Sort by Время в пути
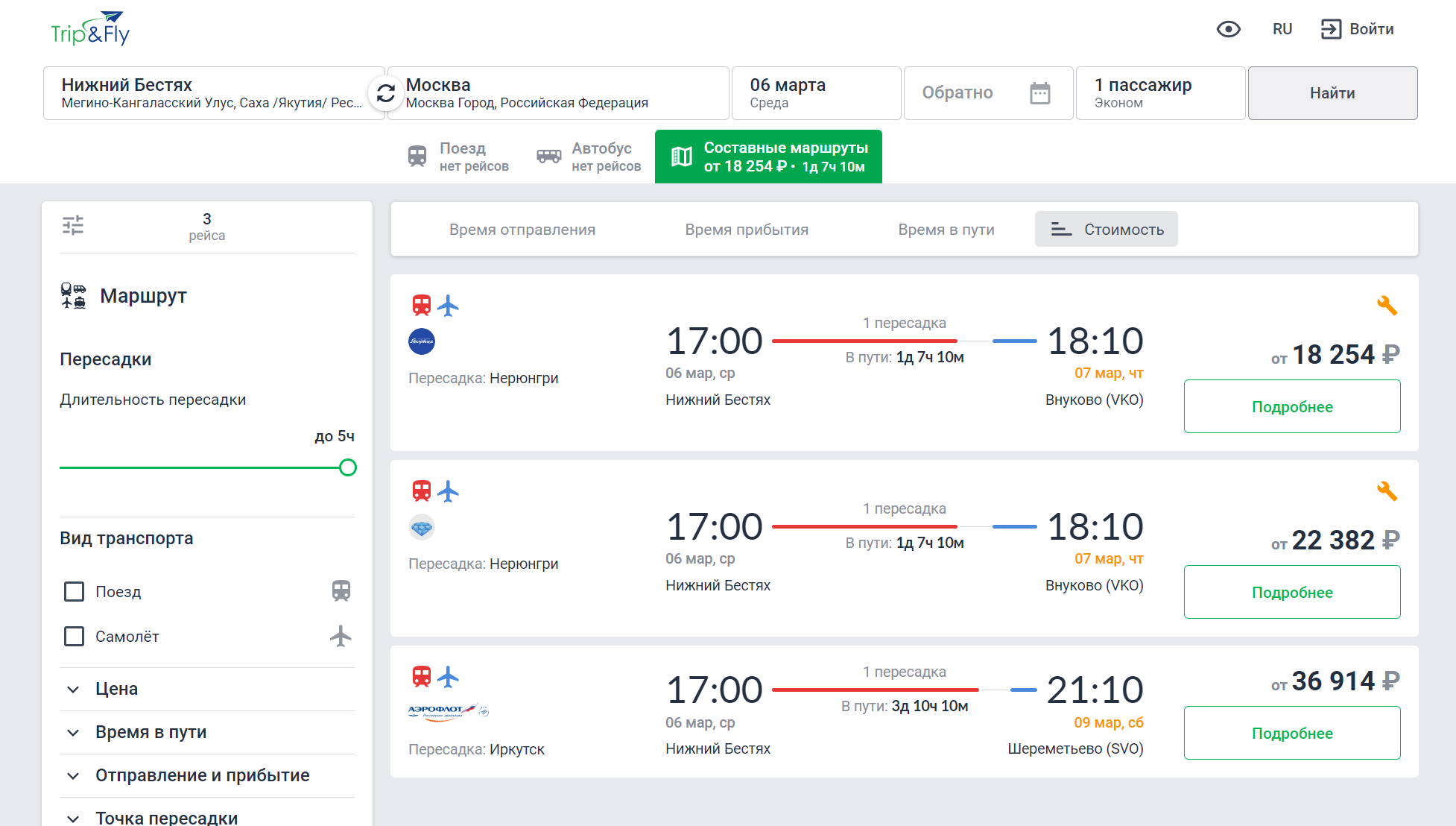 tap(946, 230)
